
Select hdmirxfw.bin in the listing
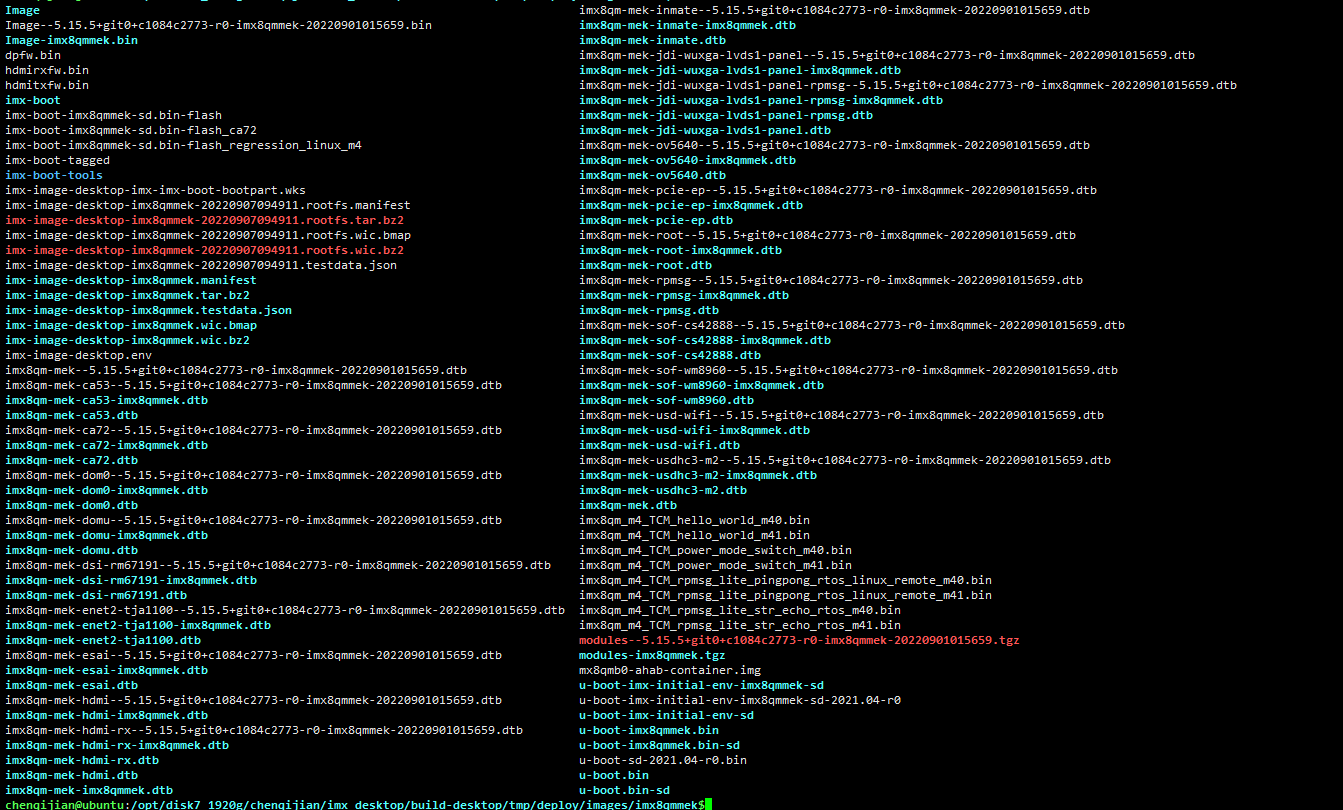point(47,70)
